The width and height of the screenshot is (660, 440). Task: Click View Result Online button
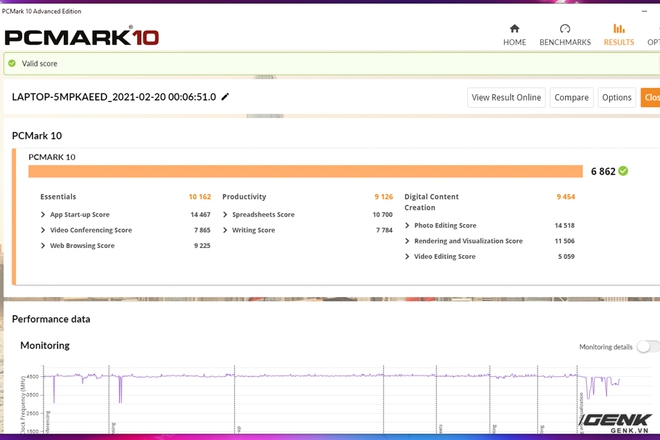[506, 97]
